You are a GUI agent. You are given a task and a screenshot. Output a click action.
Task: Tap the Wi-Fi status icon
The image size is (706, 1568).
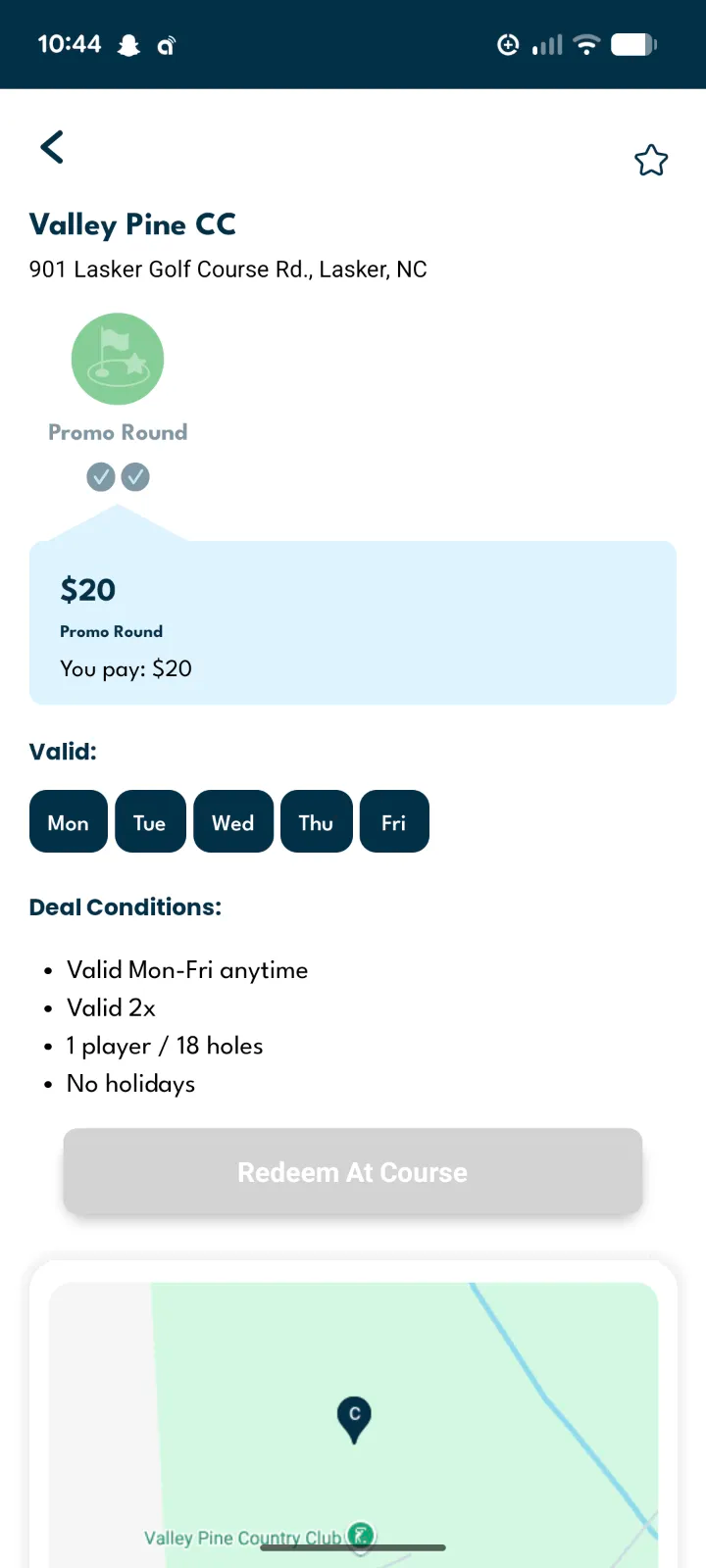pyautogui.click(x=586, y=44)
